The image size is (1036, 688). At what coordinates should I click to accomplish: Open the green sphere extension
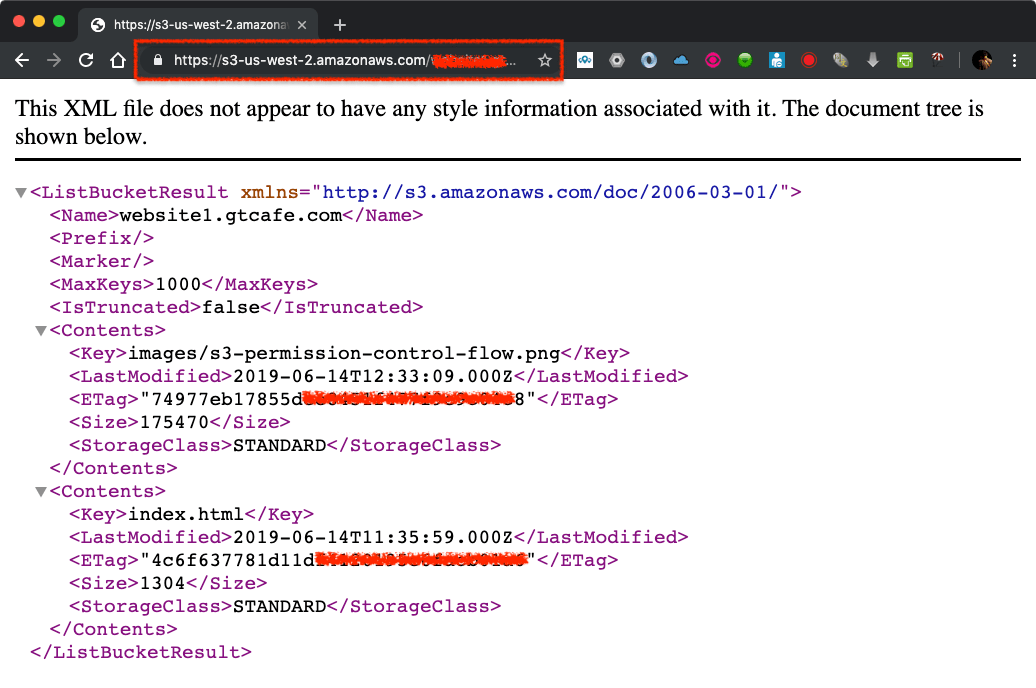pyautogui.click(x=745, y=60)
